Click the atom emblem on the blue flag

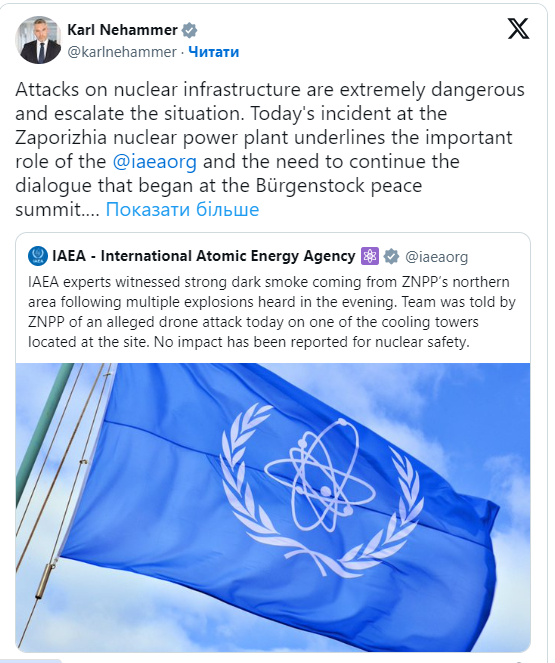click(320, 475)
